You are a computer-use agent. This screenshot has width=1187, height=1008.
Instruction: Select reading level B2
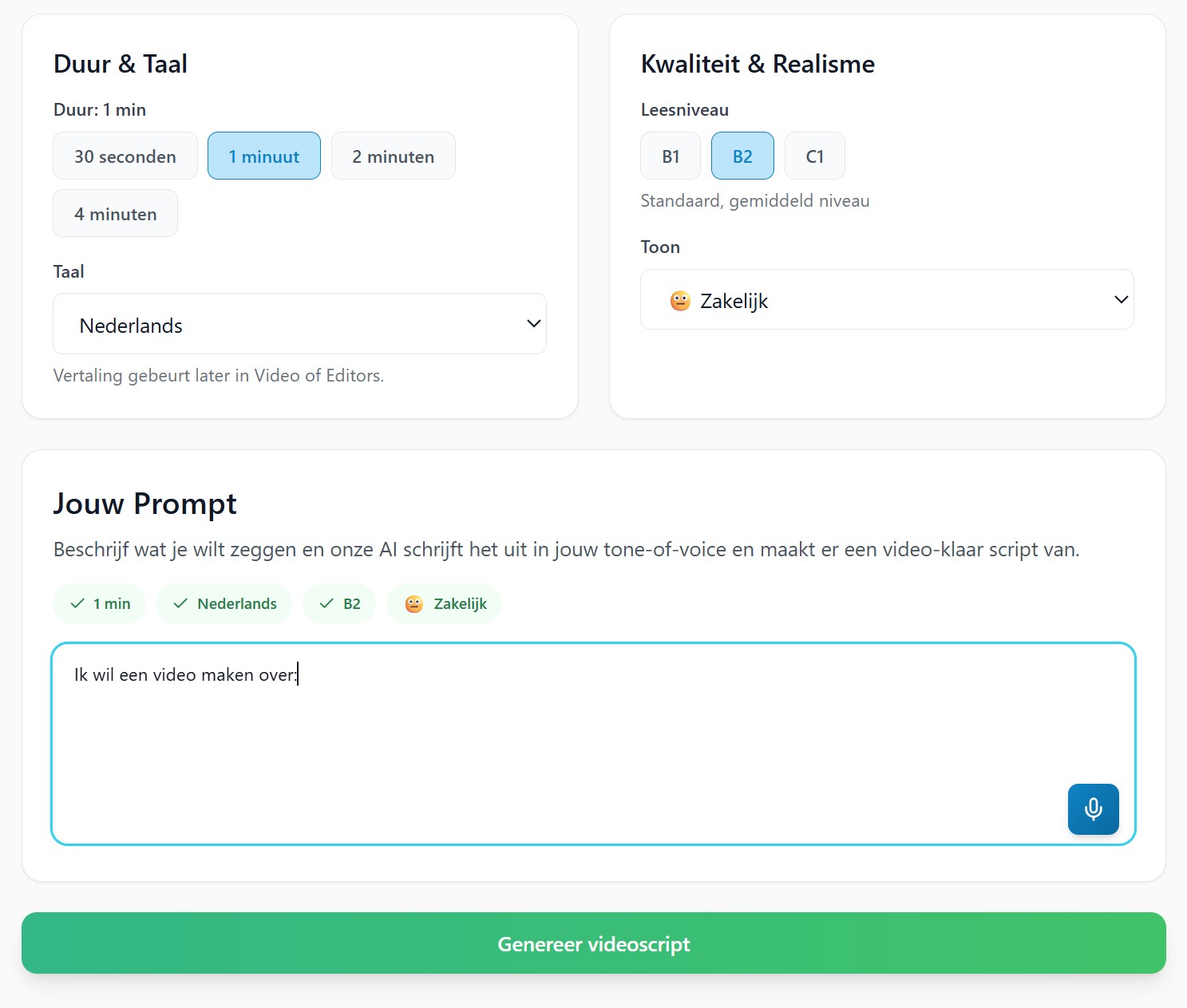tap(742, 156)
